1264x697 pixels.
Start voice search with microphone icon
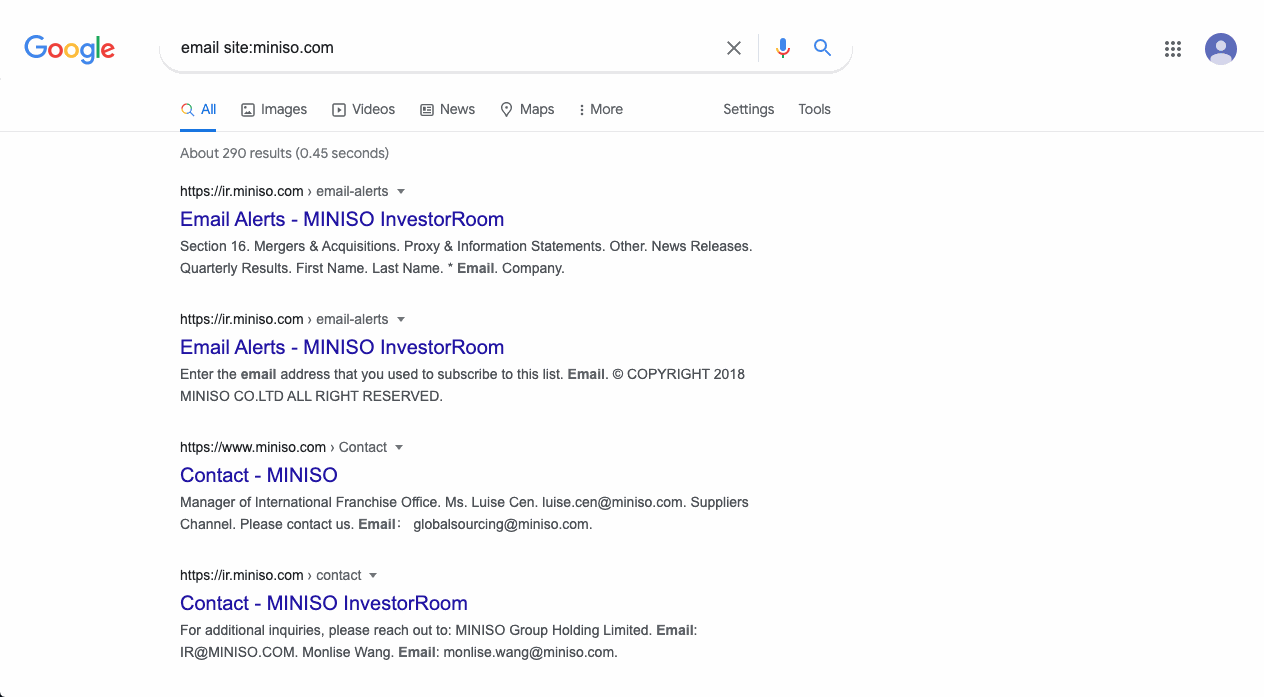[x=783, y=48]
